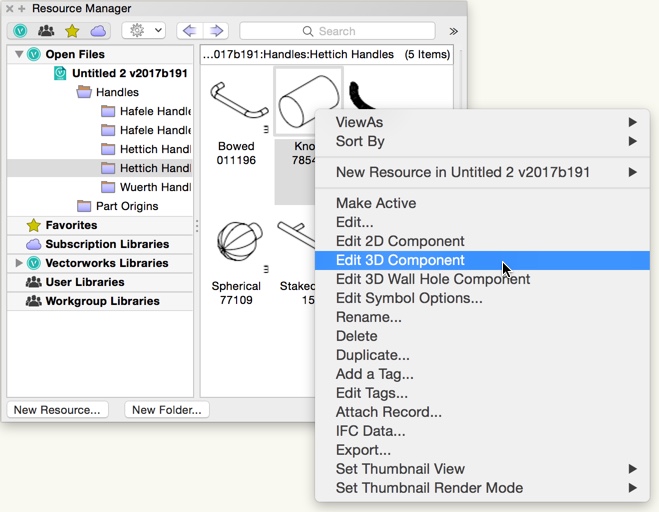Choose Edit Tags...

pyautogui.click(x=482, y=393)
